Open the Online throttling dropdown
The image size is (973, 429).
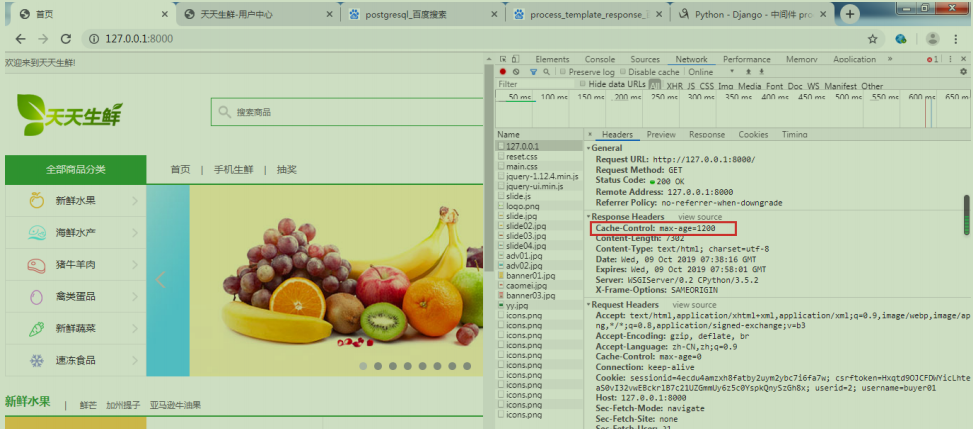tap(711, 72)
